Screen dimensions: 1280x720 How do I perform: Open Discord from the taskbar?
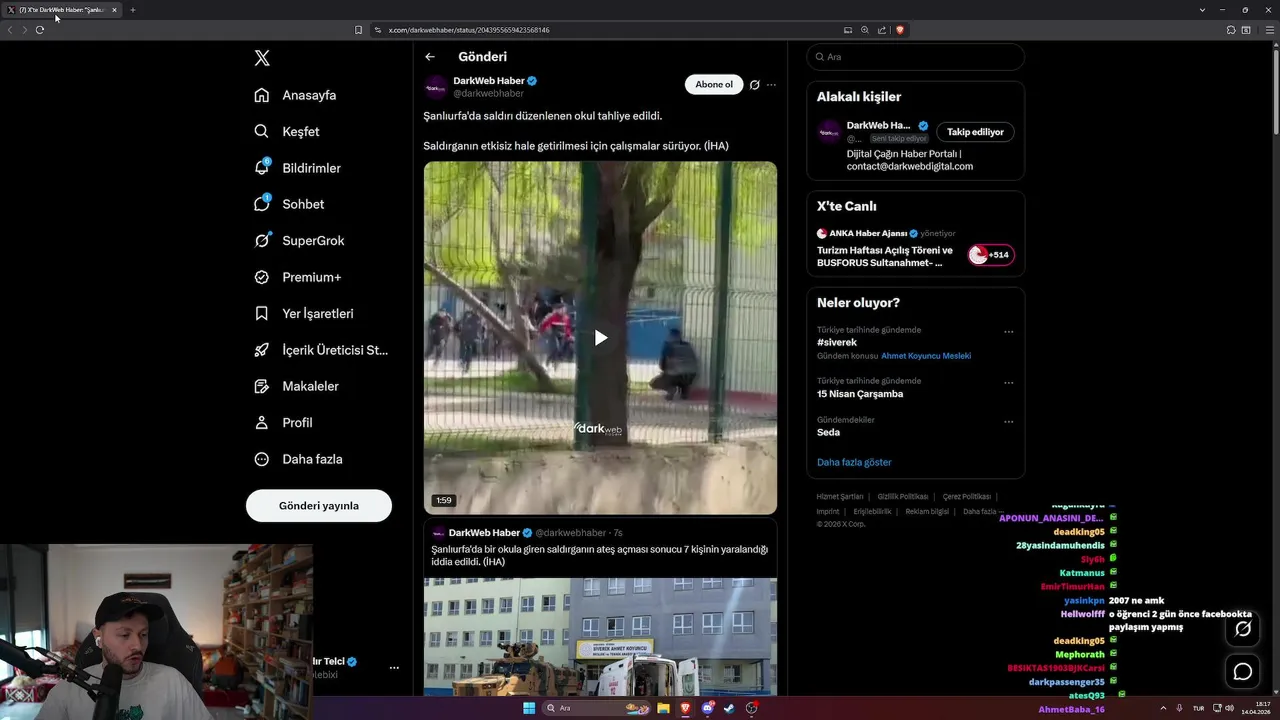click(707, 708)
